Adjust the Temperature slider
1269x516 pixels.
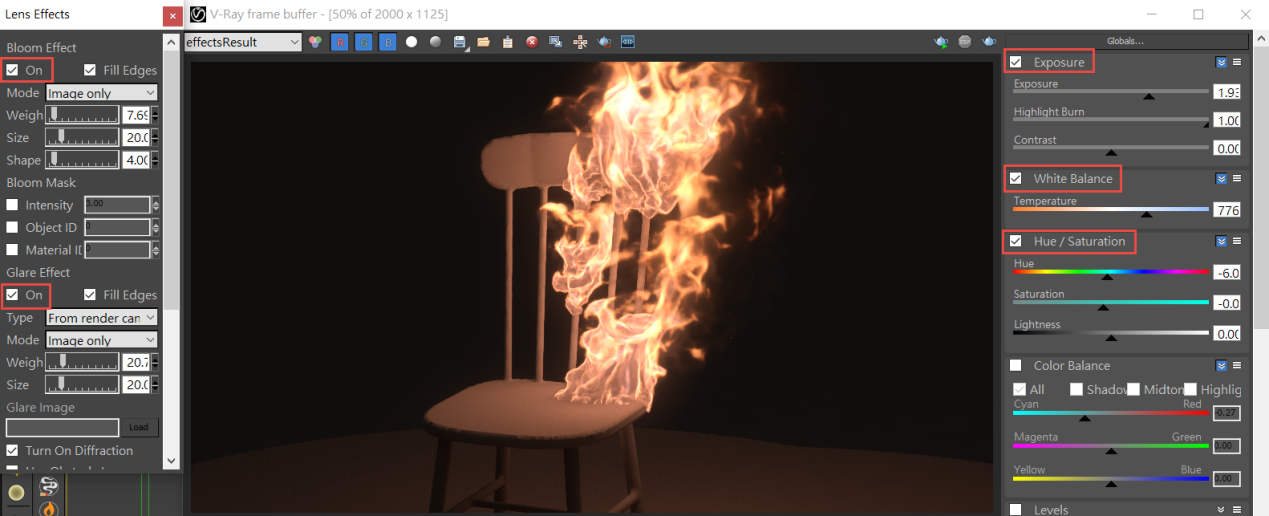tap(1111, 210)
